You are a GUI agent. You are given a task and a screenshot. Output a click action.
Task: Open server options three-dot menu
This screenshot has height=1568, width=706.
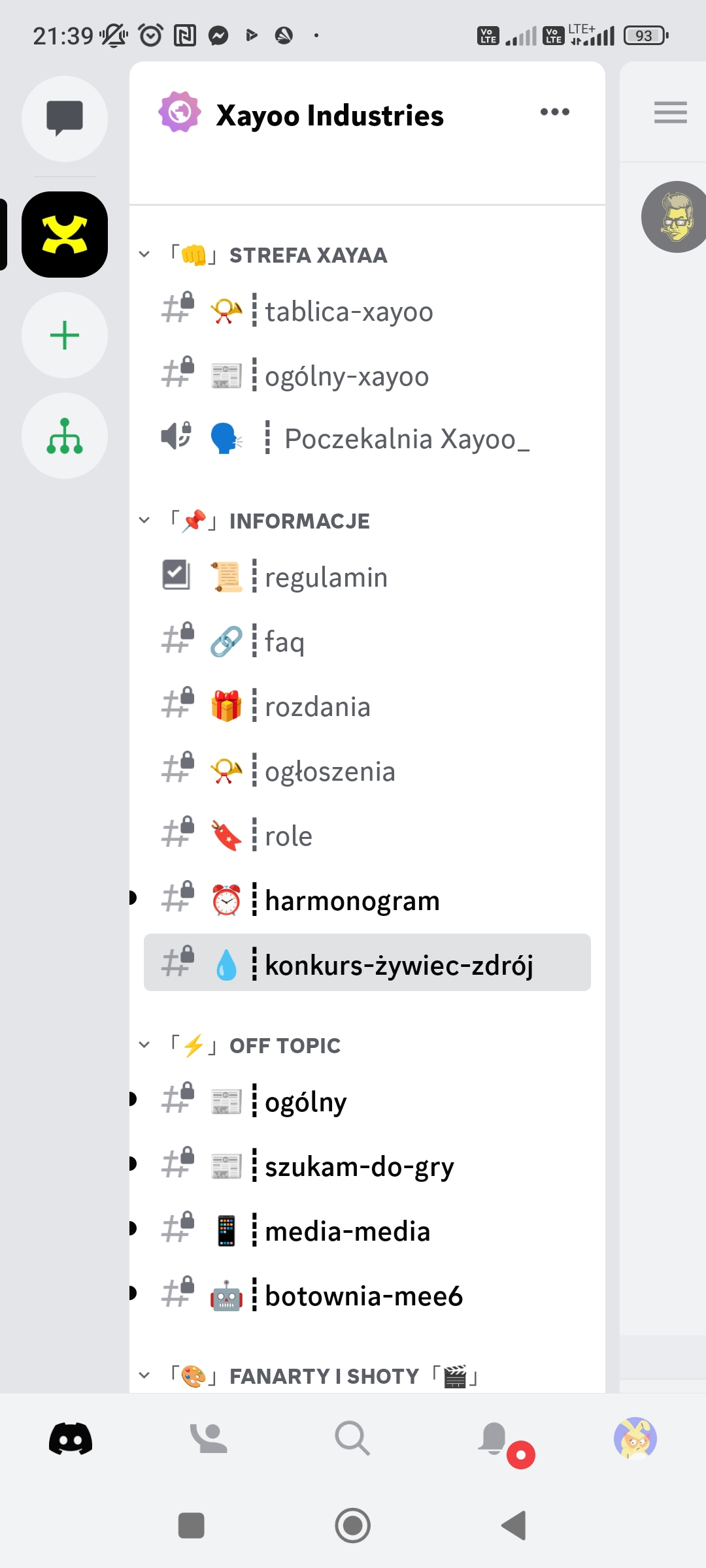click(554, 112)
